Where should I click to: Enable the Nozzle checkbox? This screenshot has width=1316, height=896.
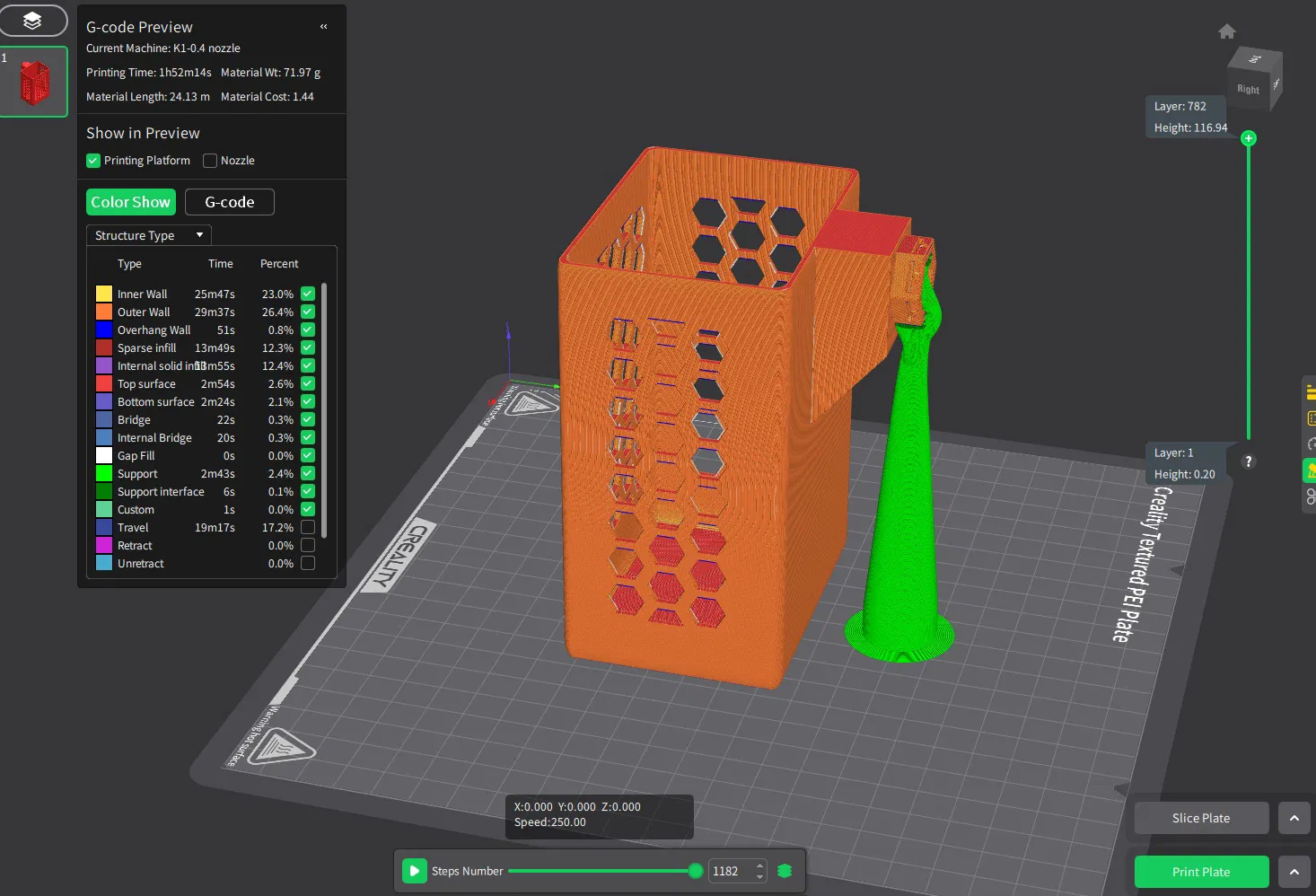[x=210, y=161]
